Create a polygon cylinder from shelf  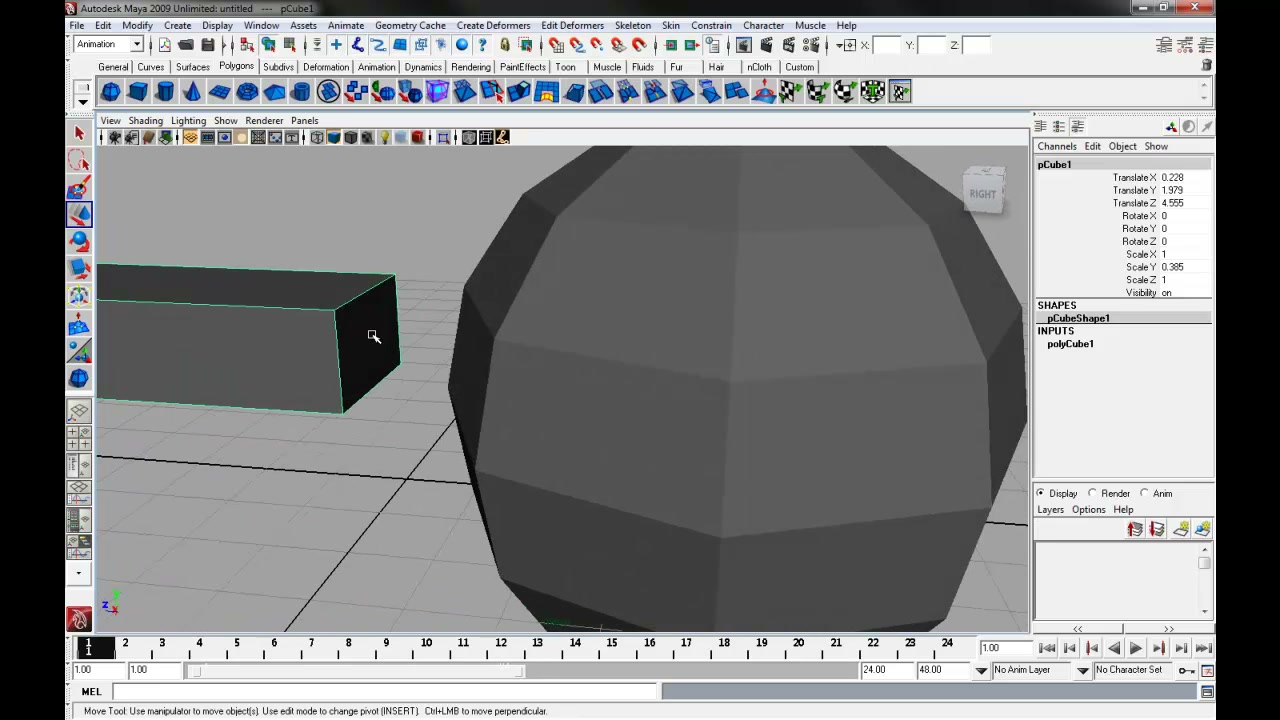click(x=165, y=92)
